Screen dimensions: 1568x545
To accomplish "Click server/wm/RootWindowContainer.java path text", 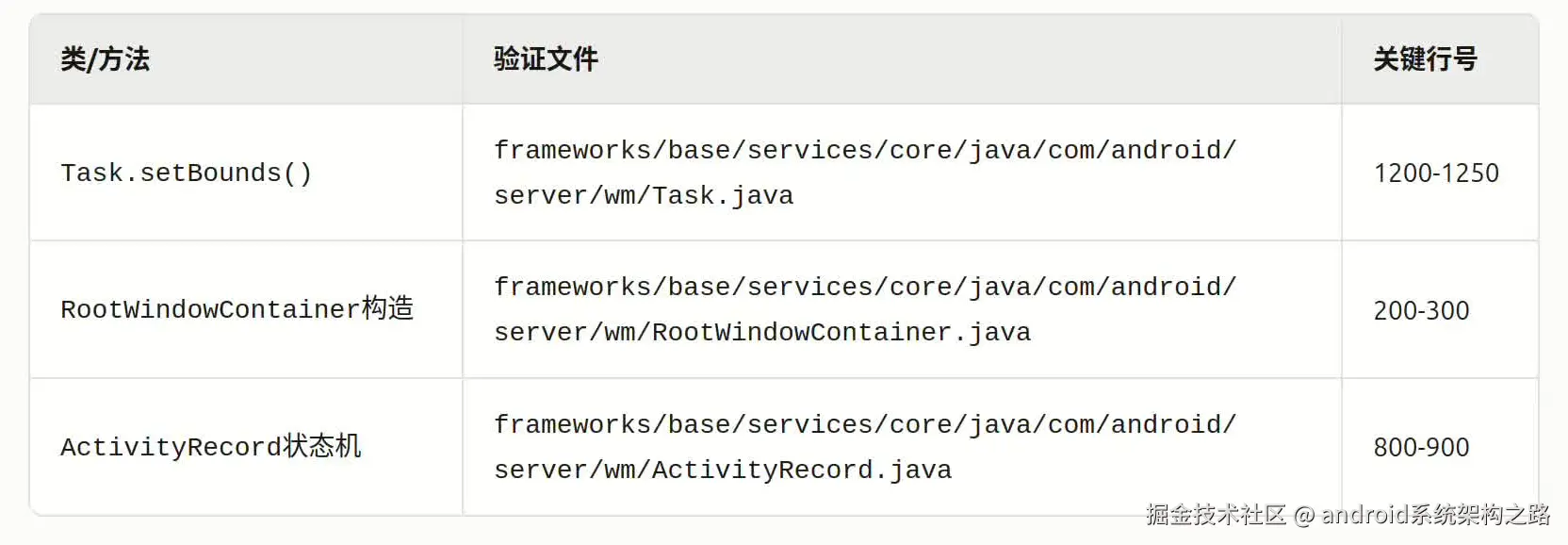I will [x=762, y=333].
